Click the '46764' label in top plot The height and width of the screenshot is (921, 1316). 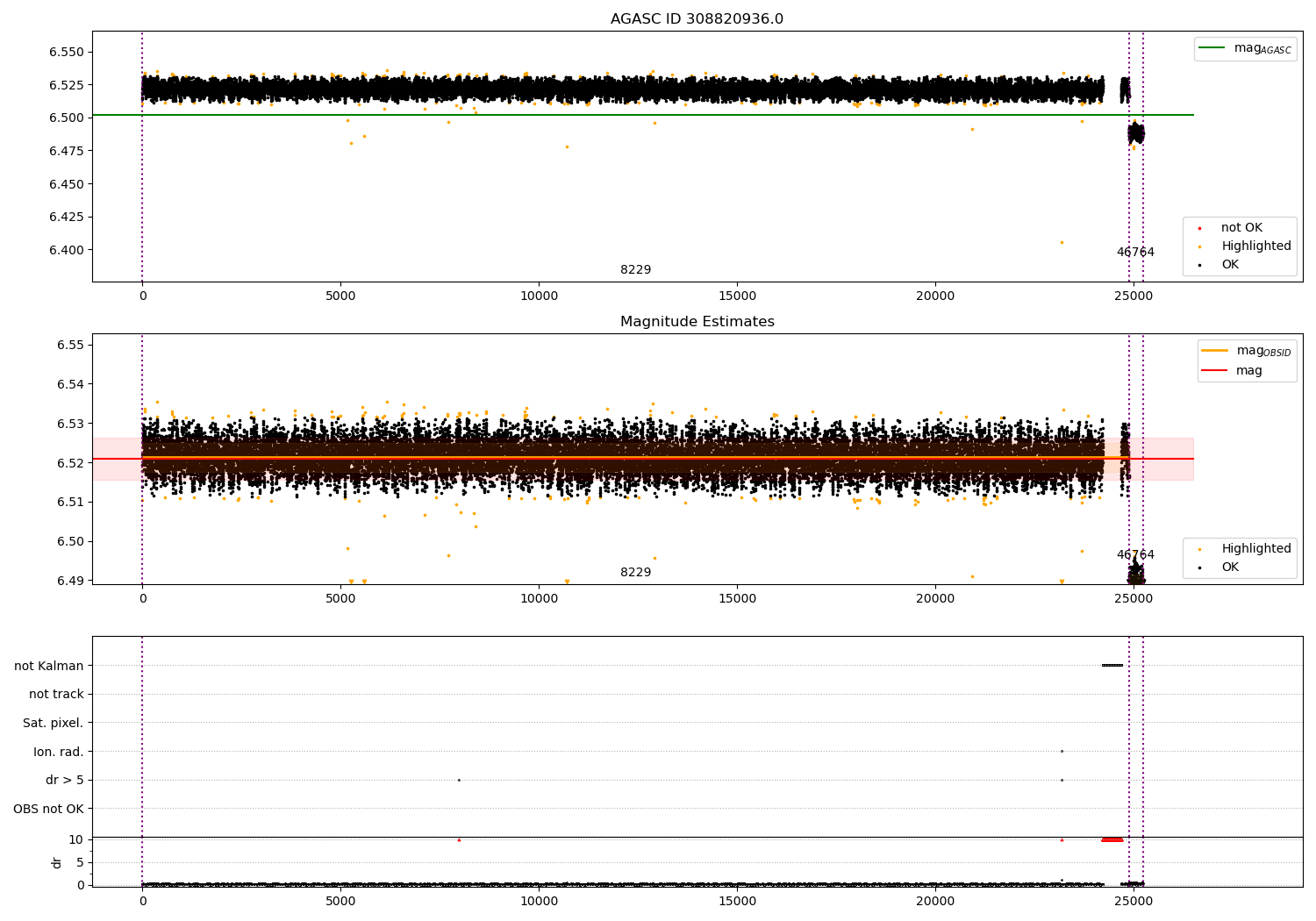(1135, 253)
